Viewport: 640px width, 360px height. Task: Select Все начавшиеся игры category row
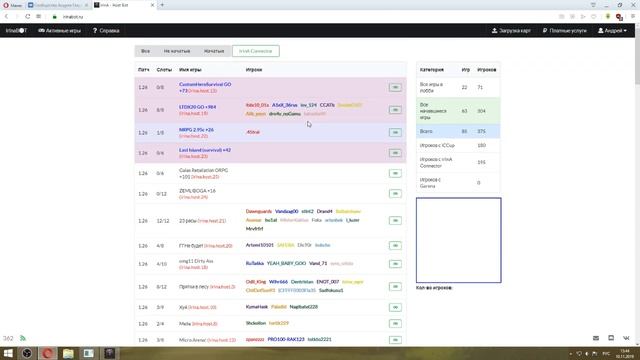click(x=458, y=111)
